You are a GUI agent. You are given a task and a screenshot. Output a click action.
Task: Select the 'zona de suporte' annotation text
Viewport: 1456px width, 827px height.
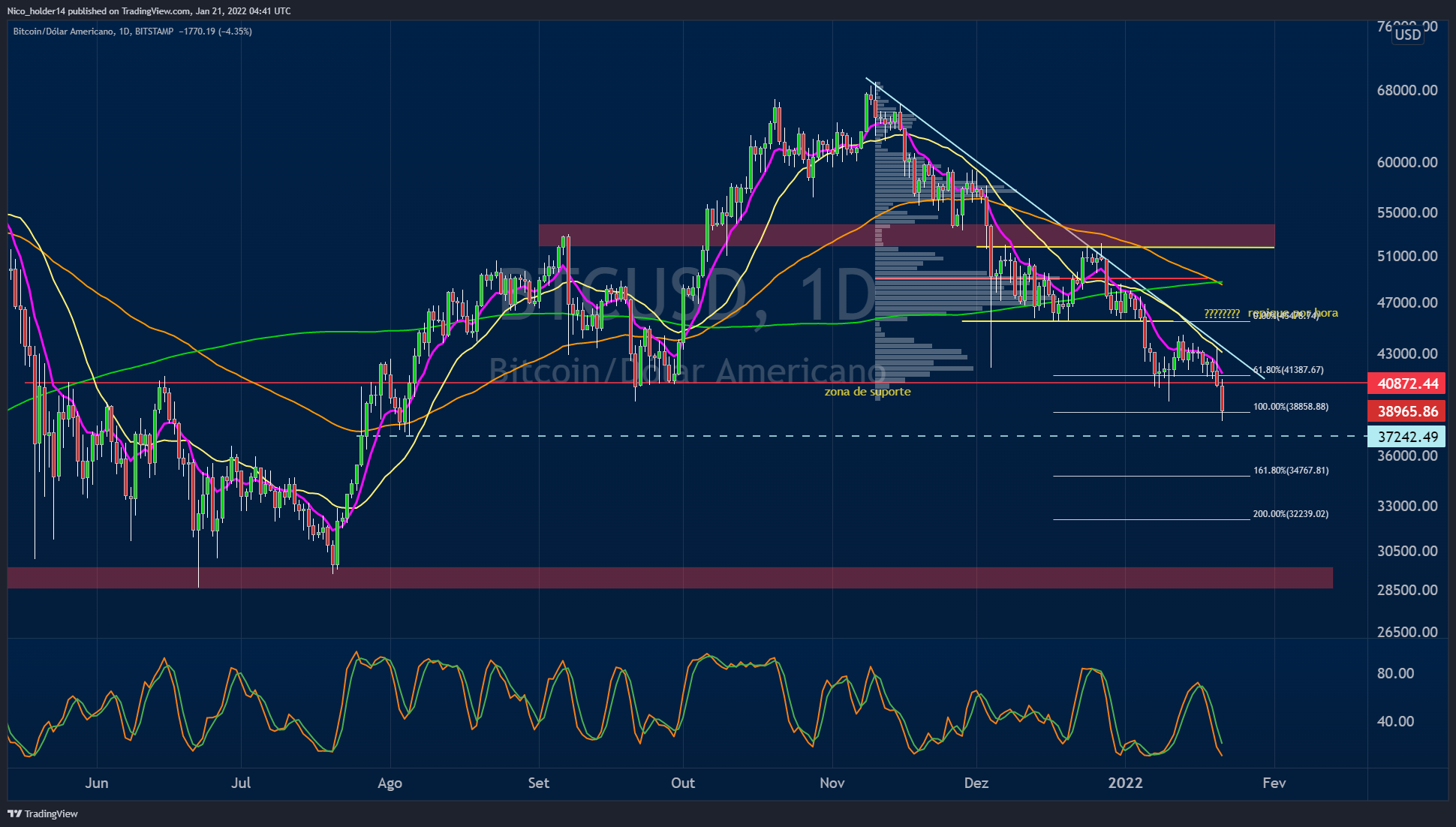[868, 392]
